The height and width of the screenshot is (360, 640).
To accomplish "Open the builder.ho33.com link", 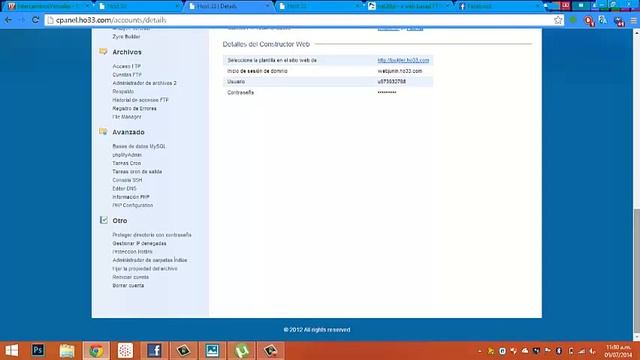I will (x=403, y=60).
